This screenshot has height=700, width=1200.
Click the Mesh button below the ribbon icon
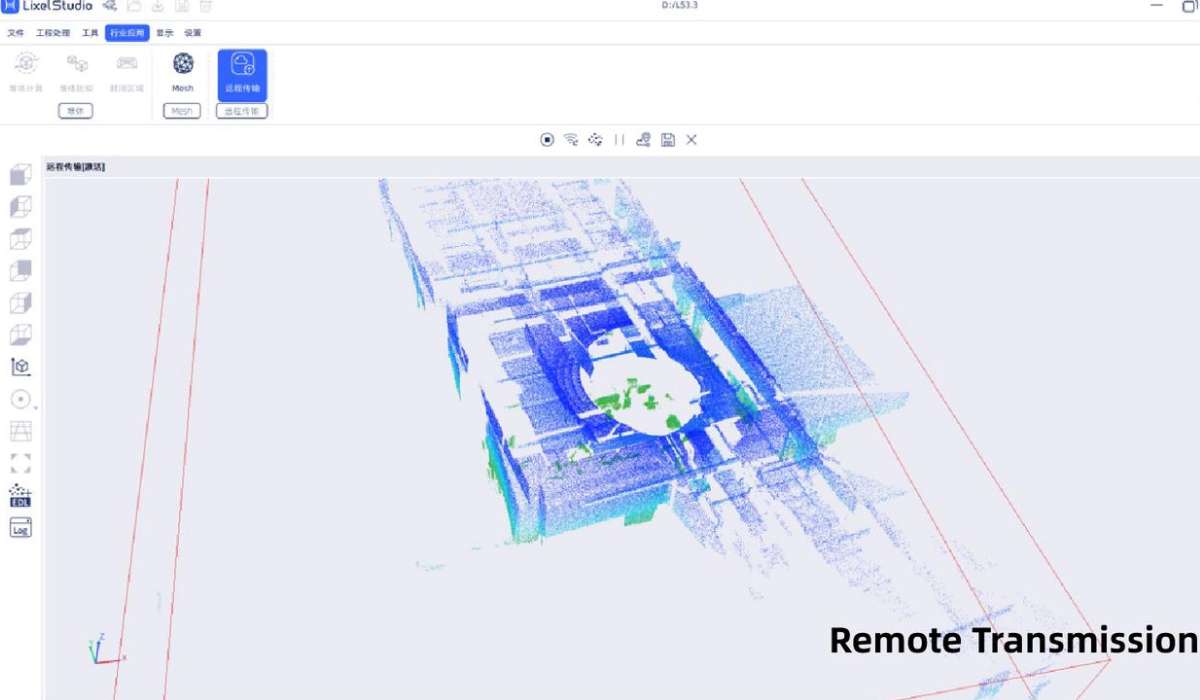tap(182, 110)
